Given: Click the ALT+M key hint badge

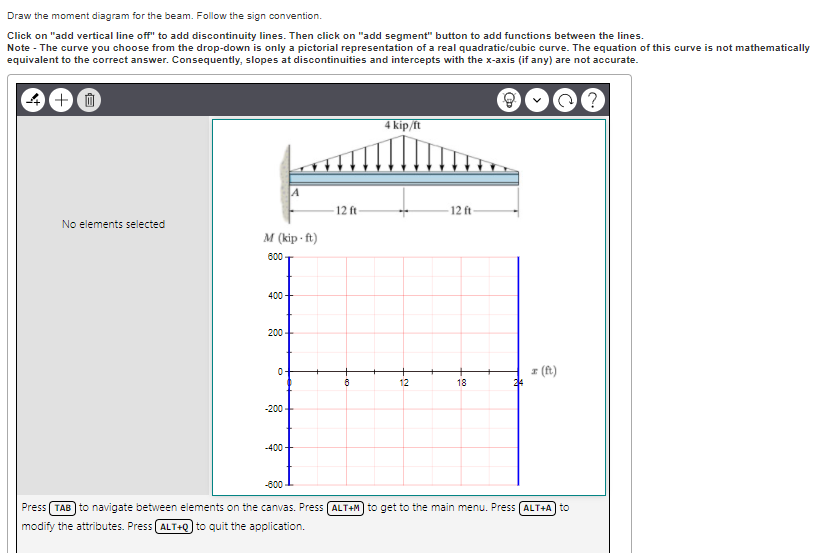Looking at the screenshot, I should (x=345, y=508).
